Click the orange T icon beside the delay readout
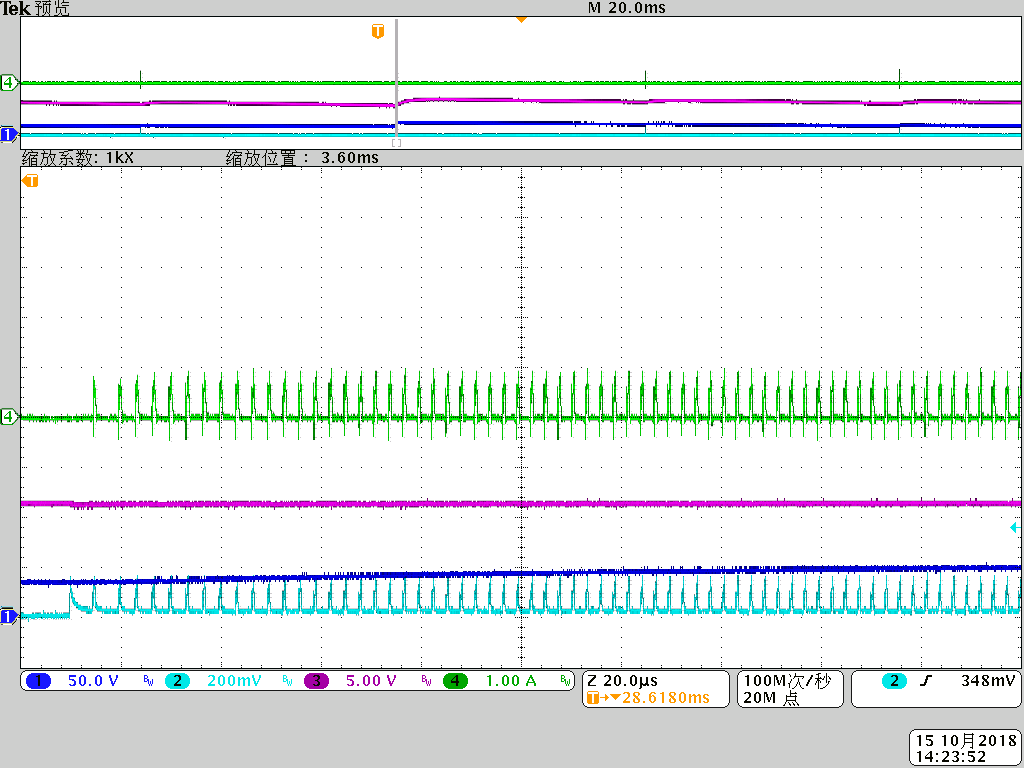Image resolution: width=1024 pixels, height=768 pixels. coord(592,698)
